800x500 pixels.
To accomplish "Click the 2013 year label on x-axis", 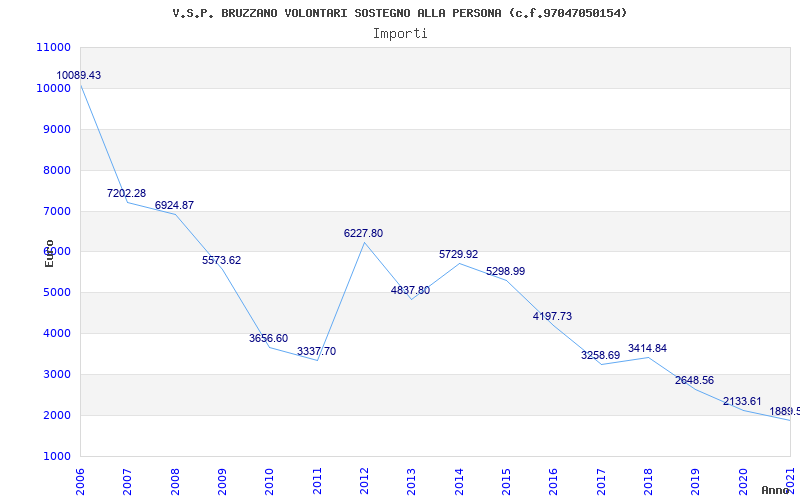I will pos(412,481).
